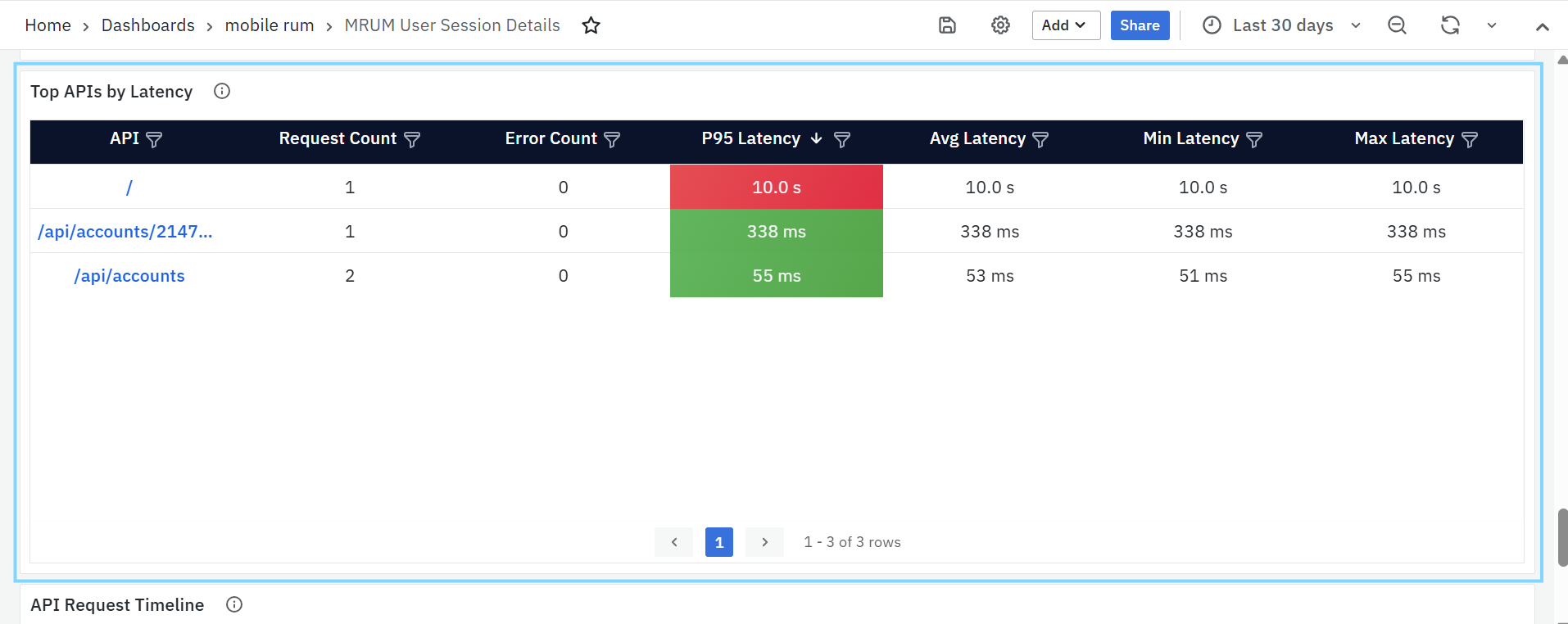The height and width of the screenshot is (624, 1568).
Task: Click the save dashboard icon
Action: point(947,25)
